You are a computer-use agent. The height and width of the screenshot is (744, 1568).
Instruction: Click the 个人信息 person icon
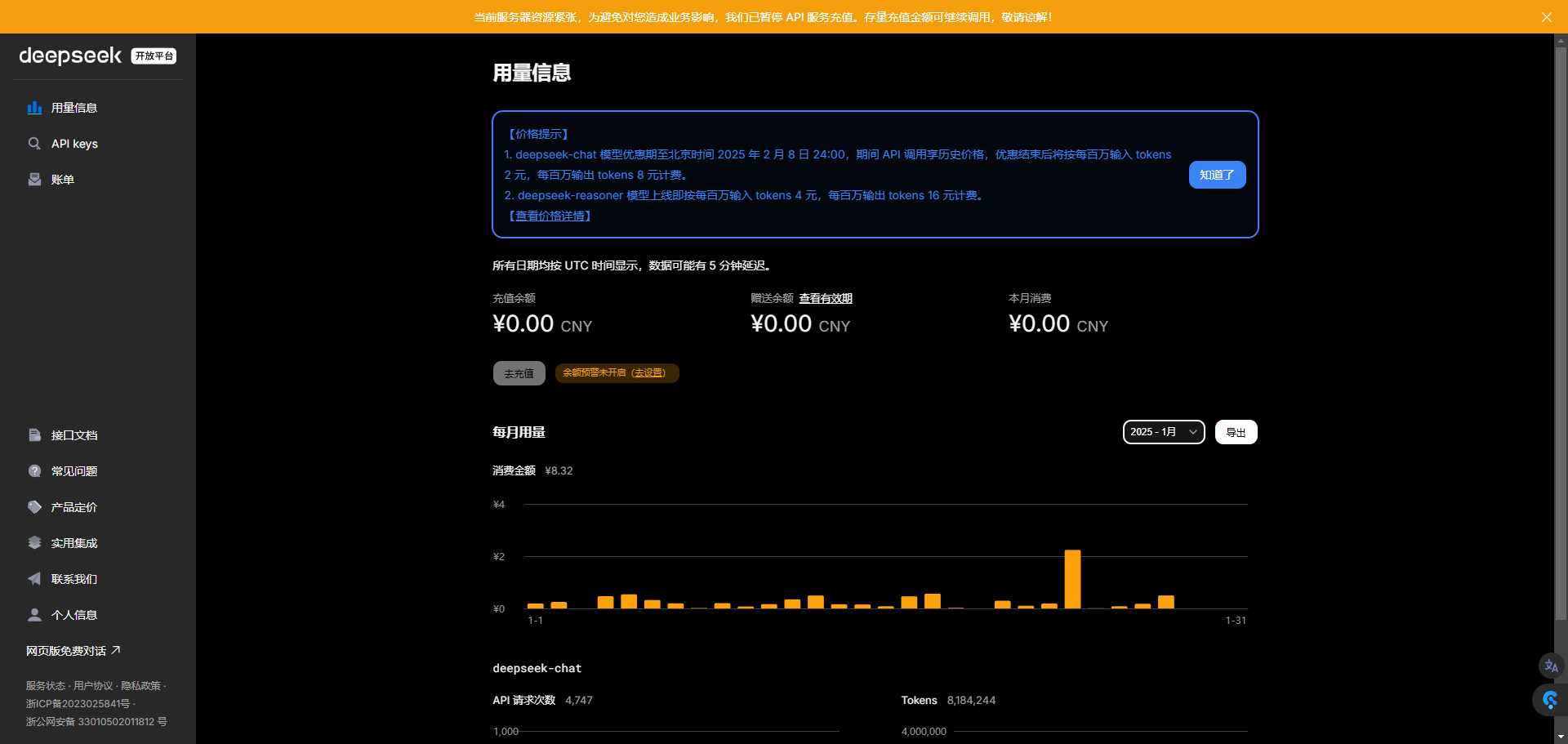tap(34, 615)
